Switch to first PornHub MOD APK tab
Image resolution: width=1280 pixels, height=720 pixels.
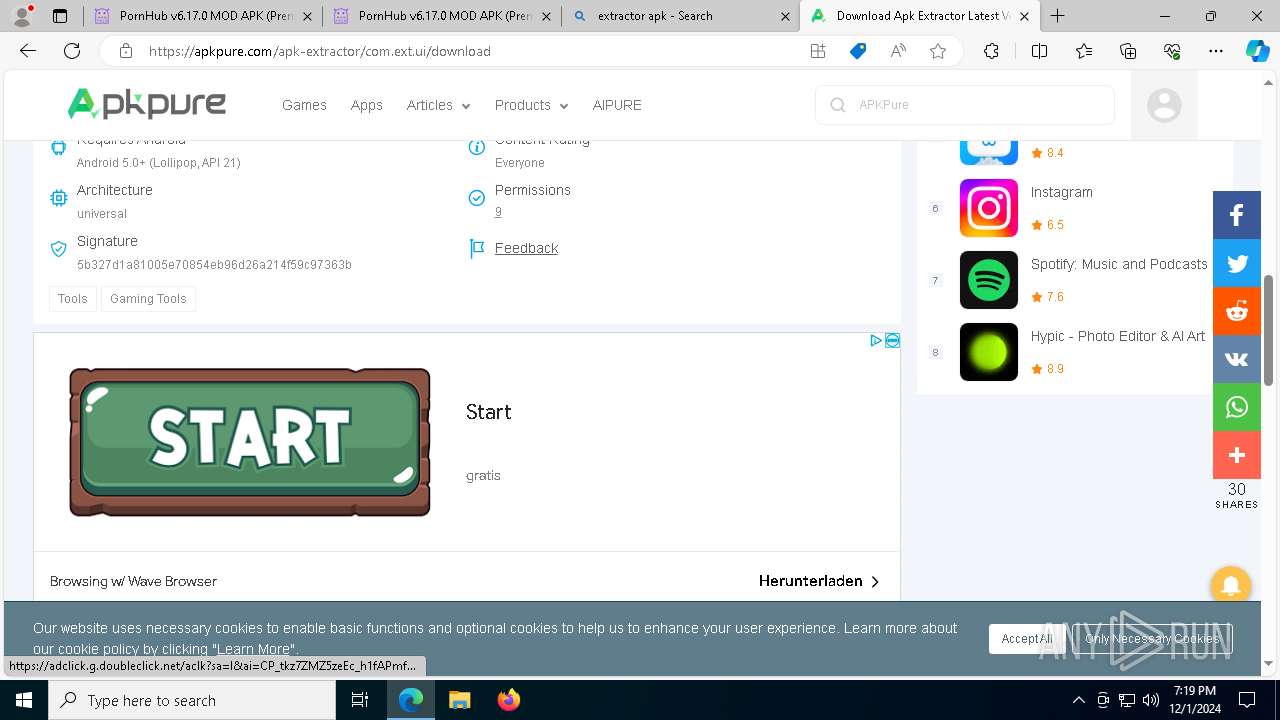(x=202, y=16)
